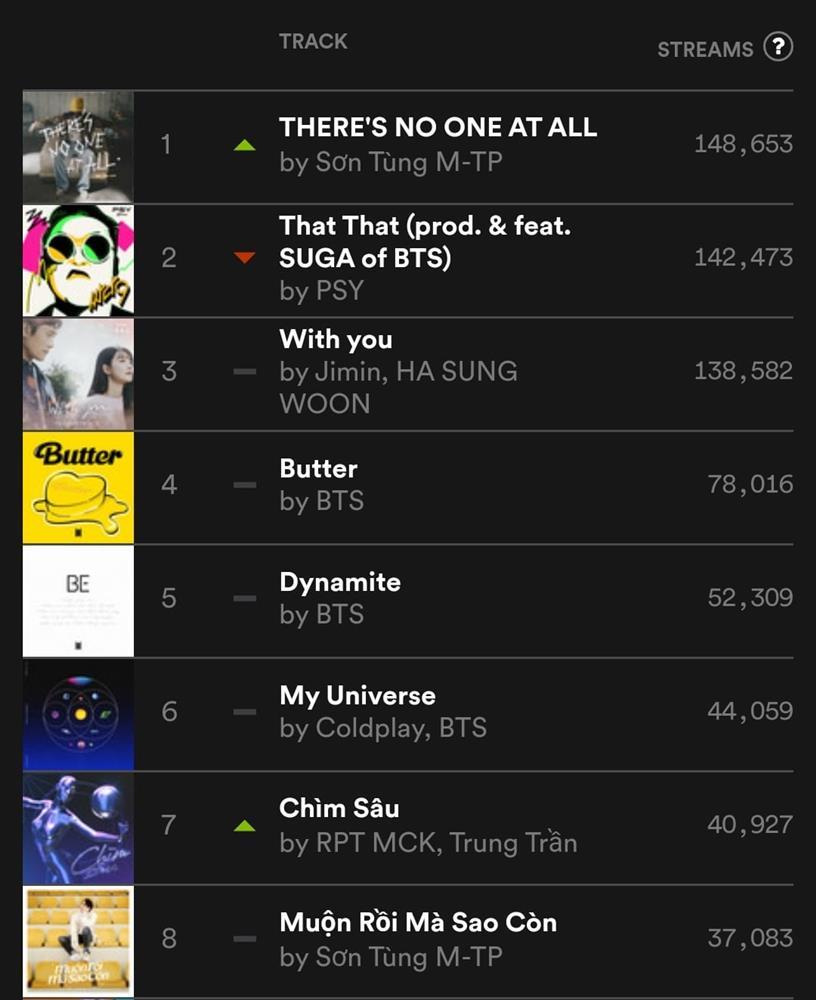Viewport: 816px width, 1000px height.
Task: Click the yellow Butter album cover
Action: tap(78, 486)
